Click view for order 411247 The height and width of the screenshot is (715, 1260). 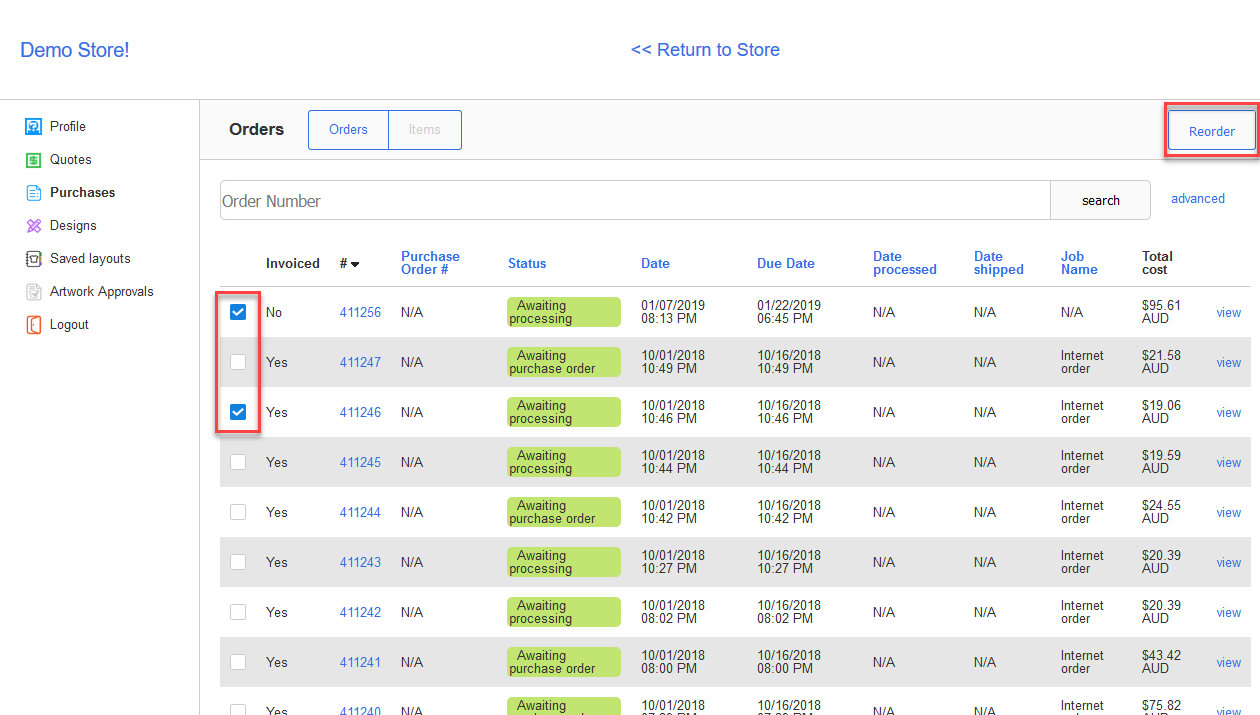coord(1229,362)
